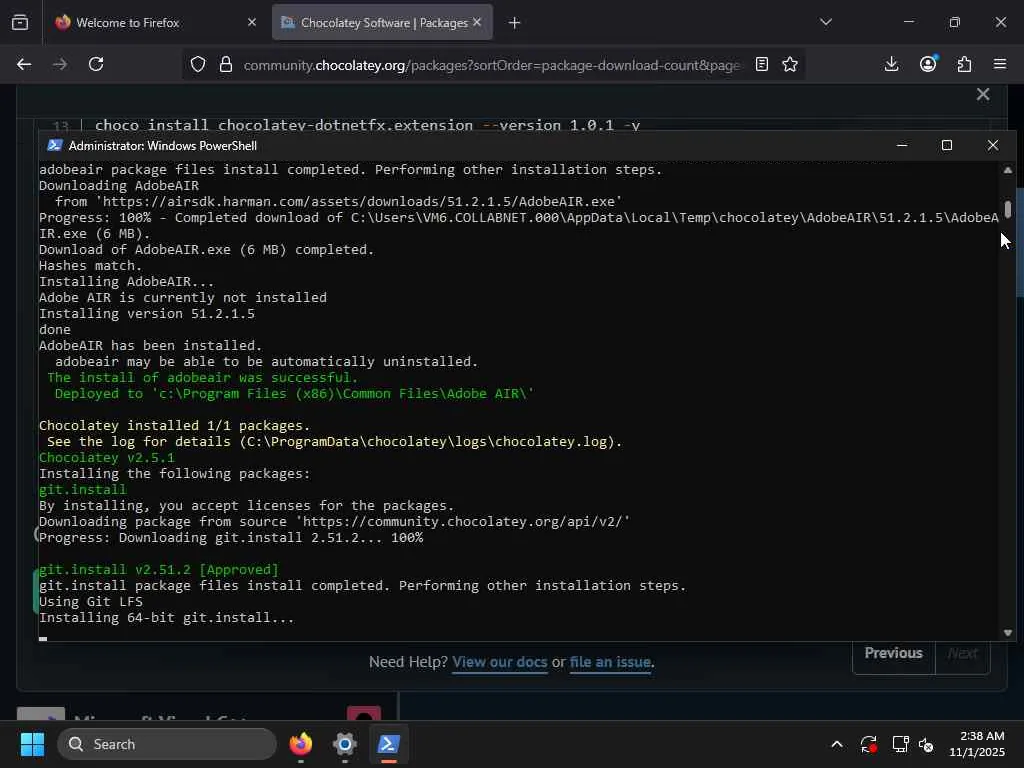Open the update sync tray icon
Viewport: 1024px width, 768px height.
pyautogui.click(x=869, y=744)
